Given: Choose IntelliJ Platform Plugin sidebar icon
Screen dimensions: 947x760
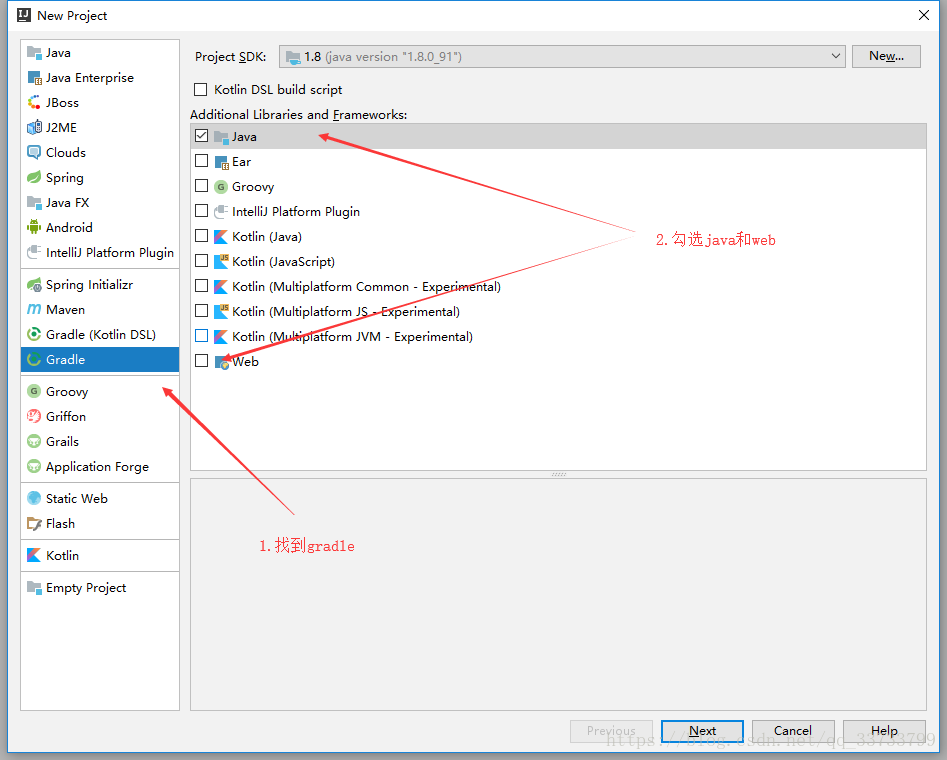Looking at the screenshot, I should 34,253.
